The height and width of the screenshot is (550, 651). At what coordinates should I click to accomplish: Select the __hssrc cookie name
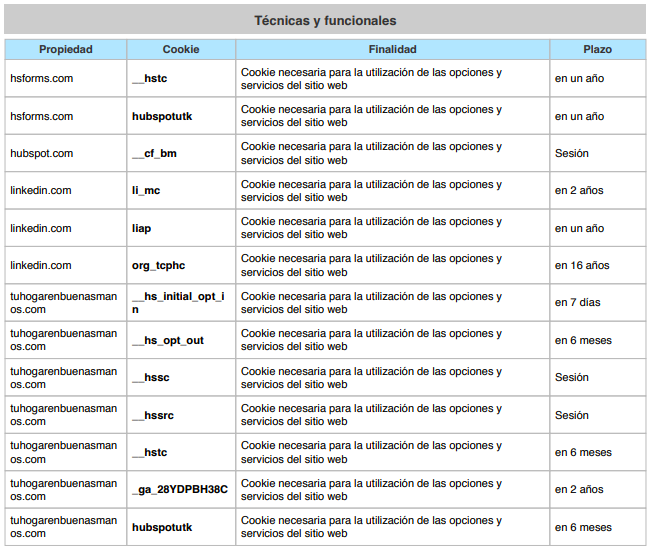pos(153,415)
